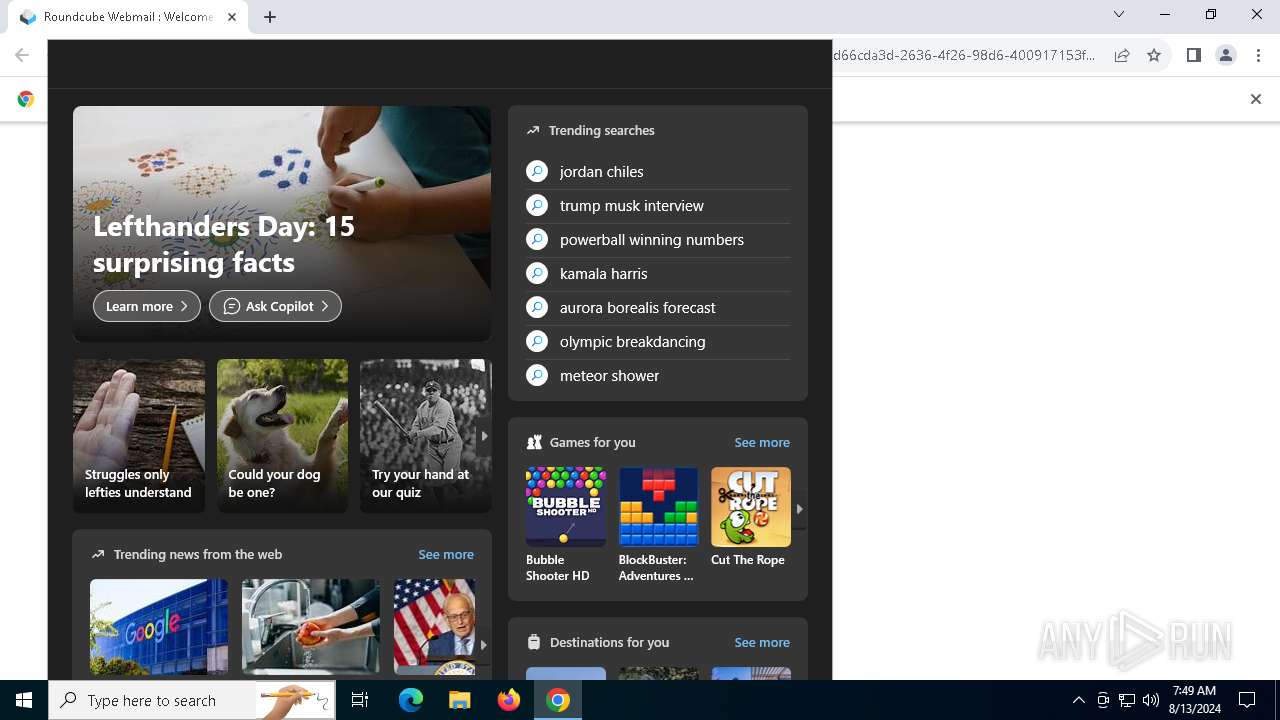1280x720 pixels.
Task: Open the fruit washing news thumbnail
Action: point(311,627)
